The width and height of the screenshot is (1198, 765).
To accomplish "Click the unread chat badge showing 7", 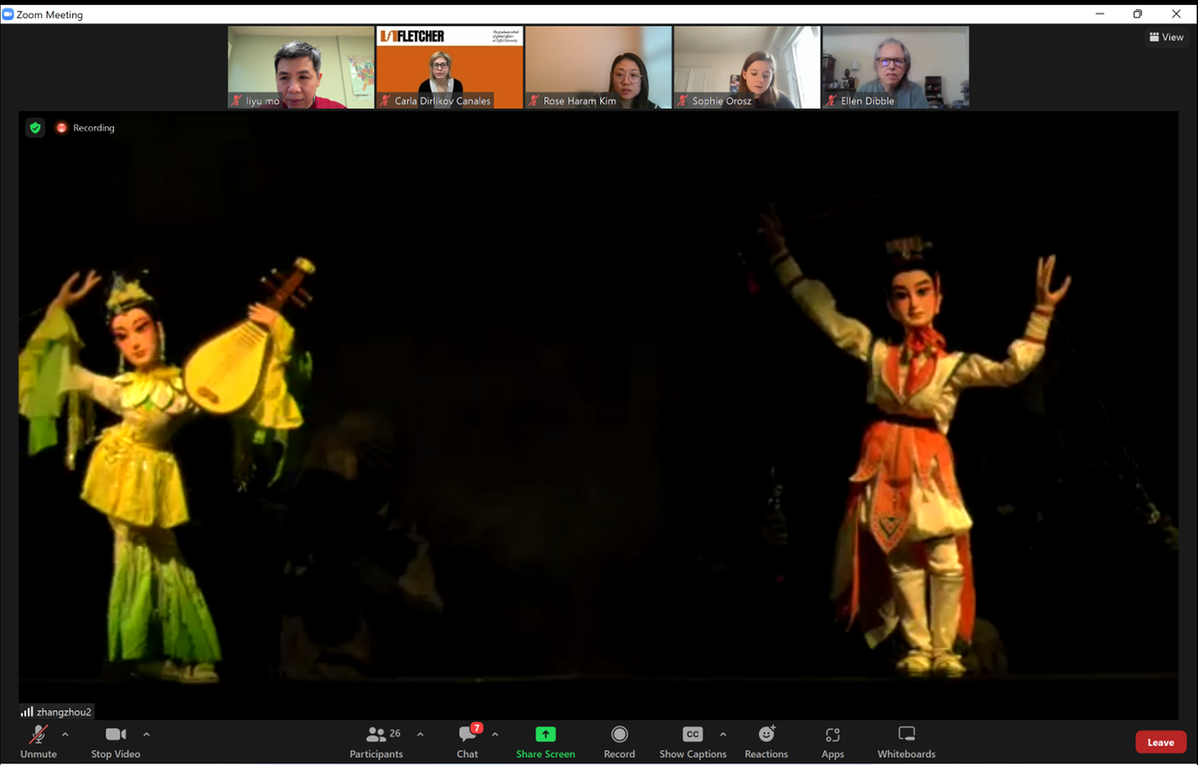I will point(477,728).
